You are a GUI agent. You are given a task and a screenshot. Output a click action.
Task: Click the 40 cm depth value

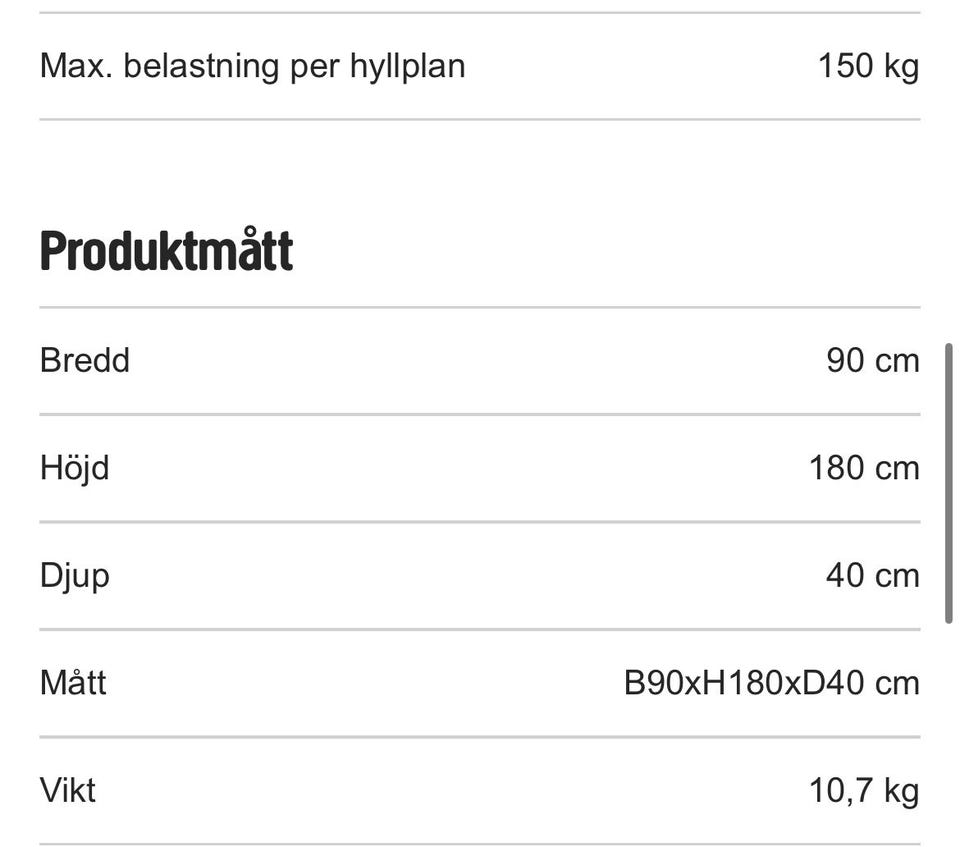(x=872, y=576)
